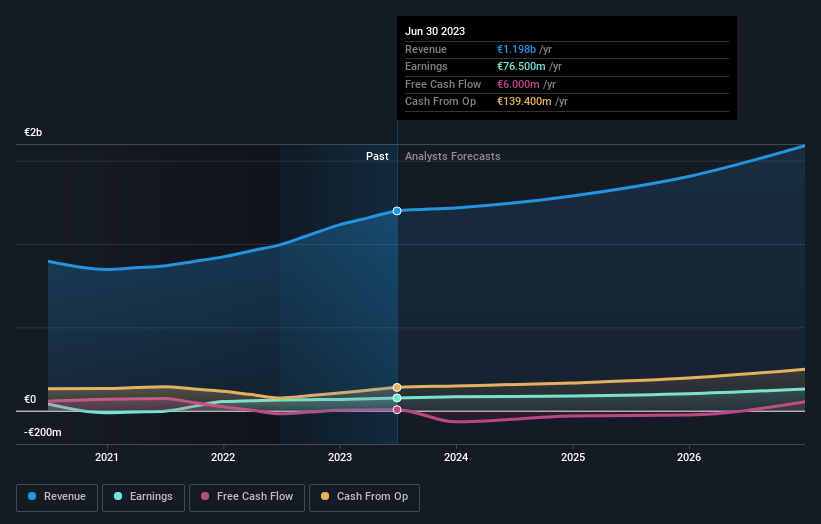Click the 2026 x-axis label
The image size is (821, 524).
click(689, 457)
